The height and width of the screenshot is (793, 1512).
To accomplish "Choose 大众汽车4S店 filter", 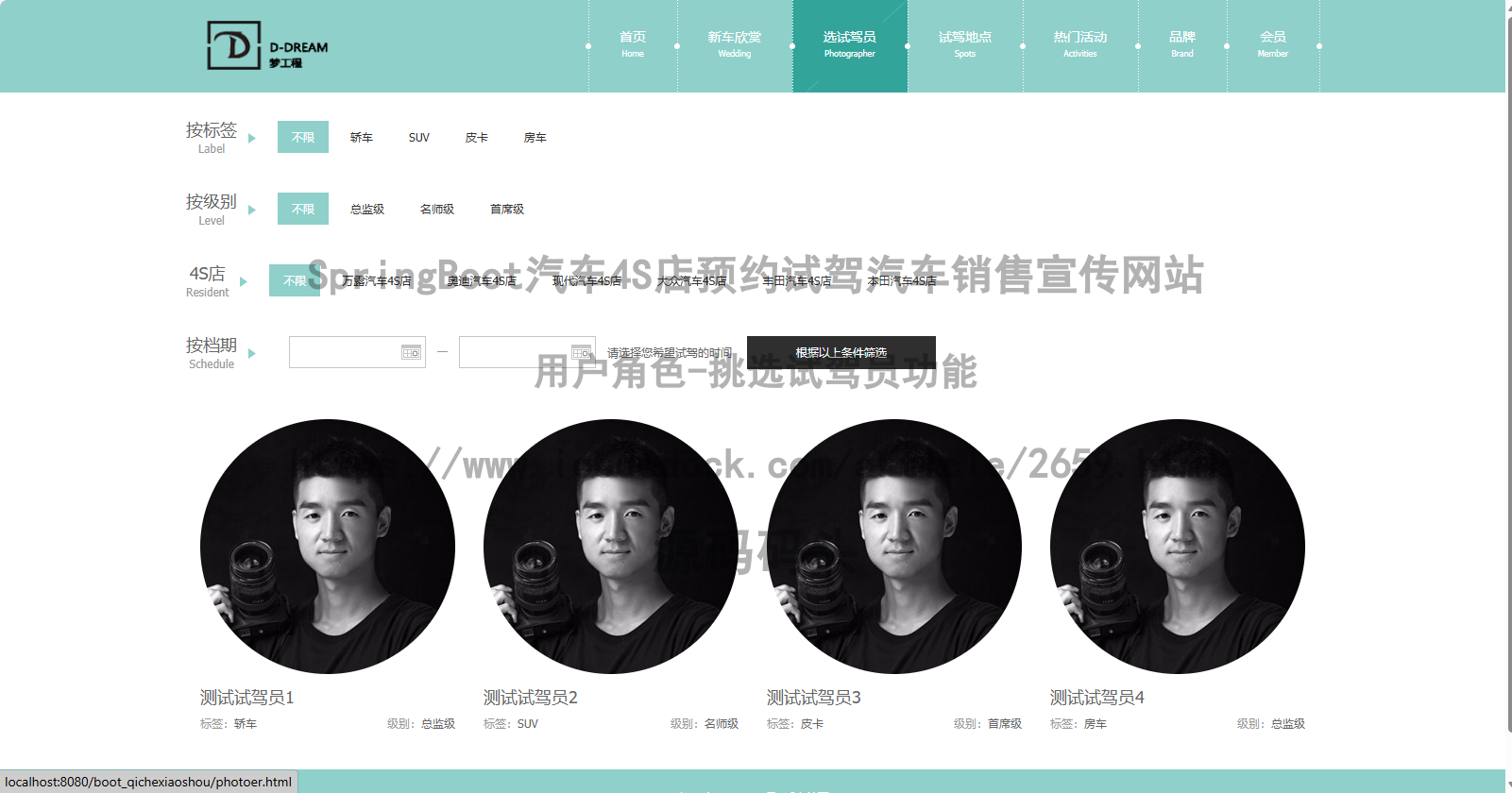I will 691,281.
